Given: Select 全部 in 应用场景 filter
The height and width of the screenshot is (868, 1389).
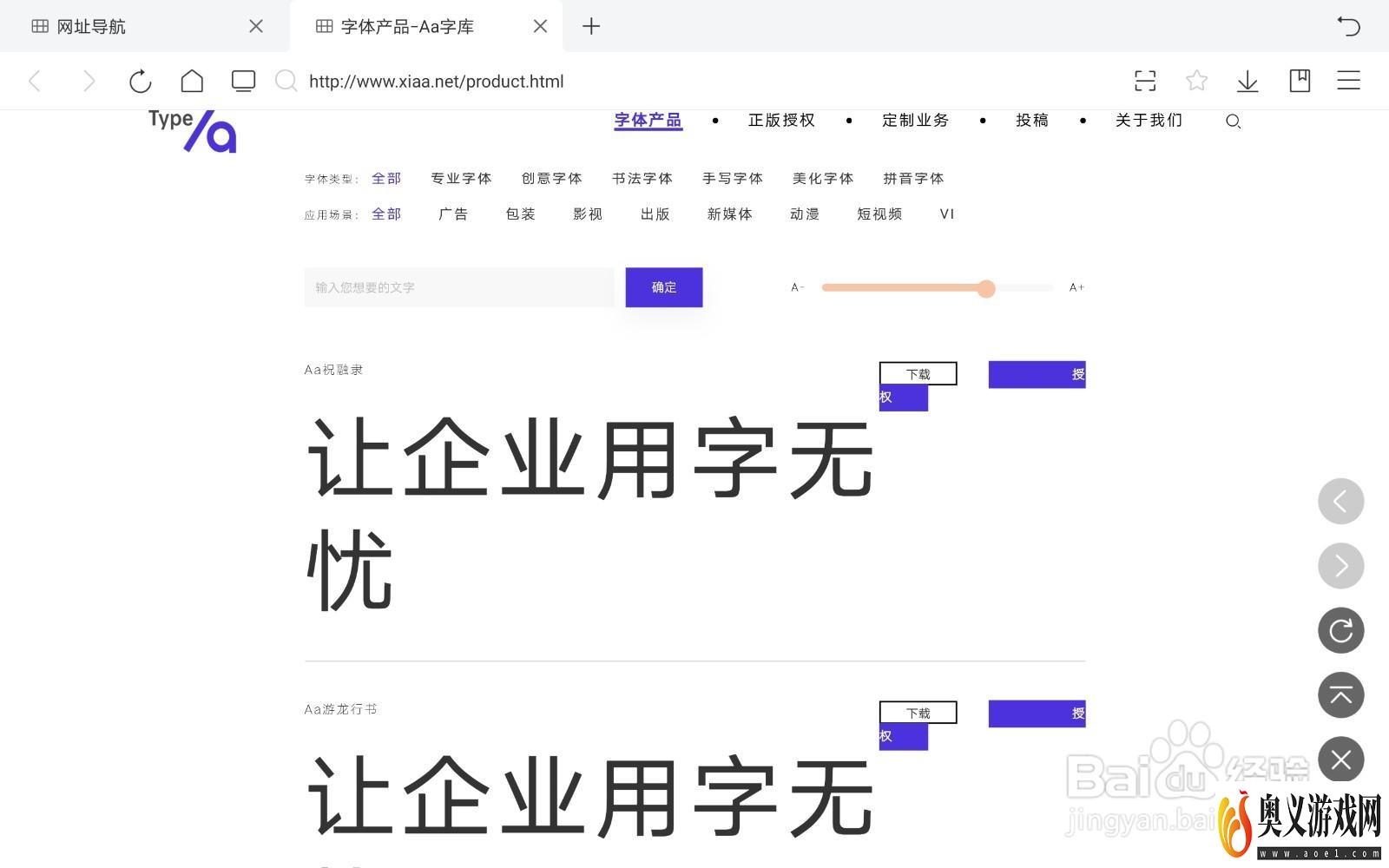Looking at the screenshot, I should coord(386,214).
